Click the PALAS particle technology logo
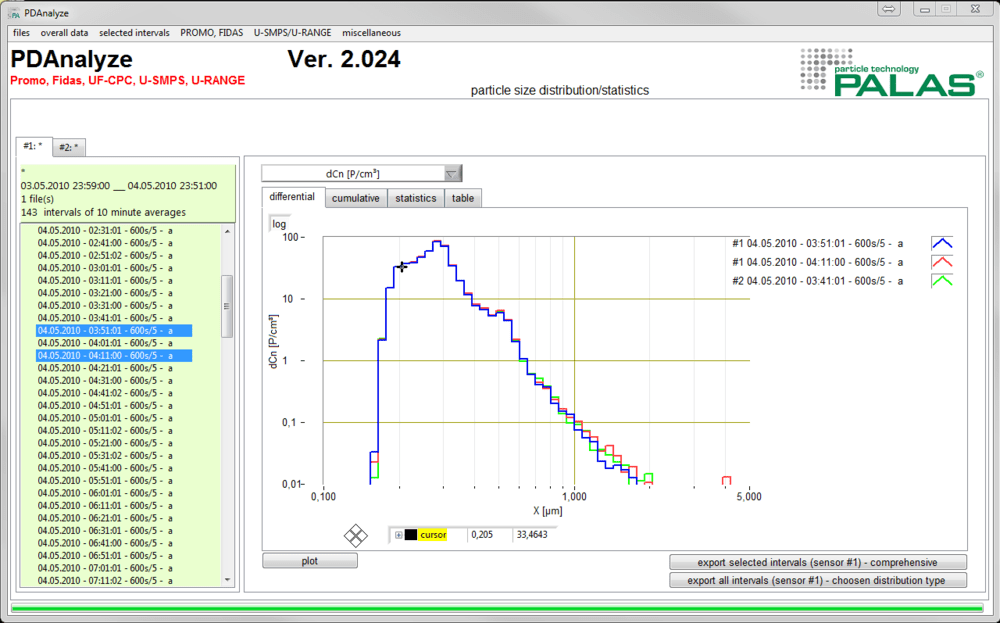Image resolution: width=1000 pixels, height=623 pixels. (x=892, y=72)
